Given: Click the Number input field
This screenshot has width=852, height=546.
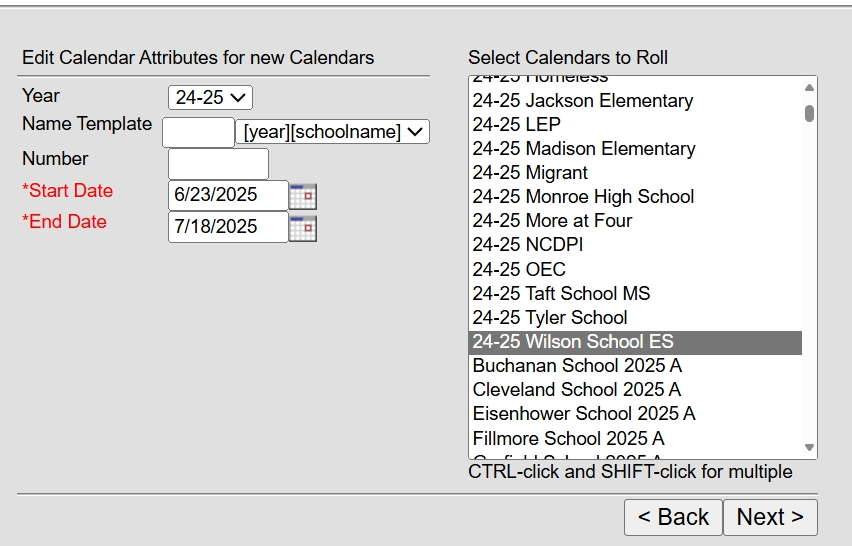Looking at the screenshot, I should coord(218,164).
